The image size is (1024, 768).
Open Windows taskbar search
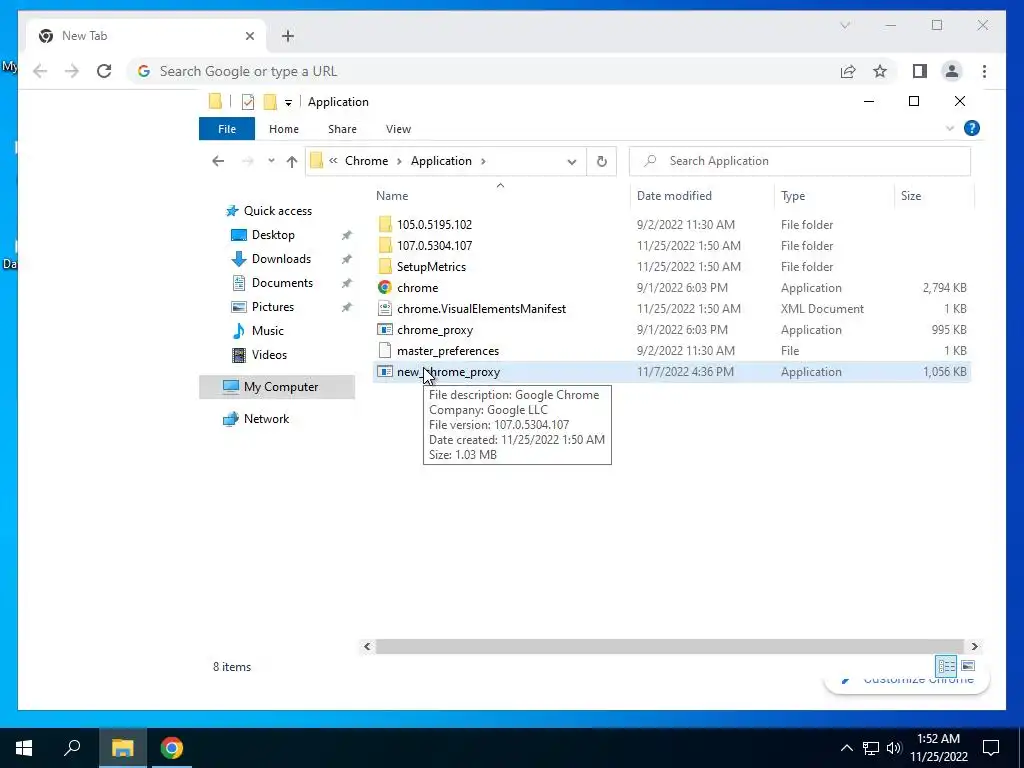(x=72, y=748)
